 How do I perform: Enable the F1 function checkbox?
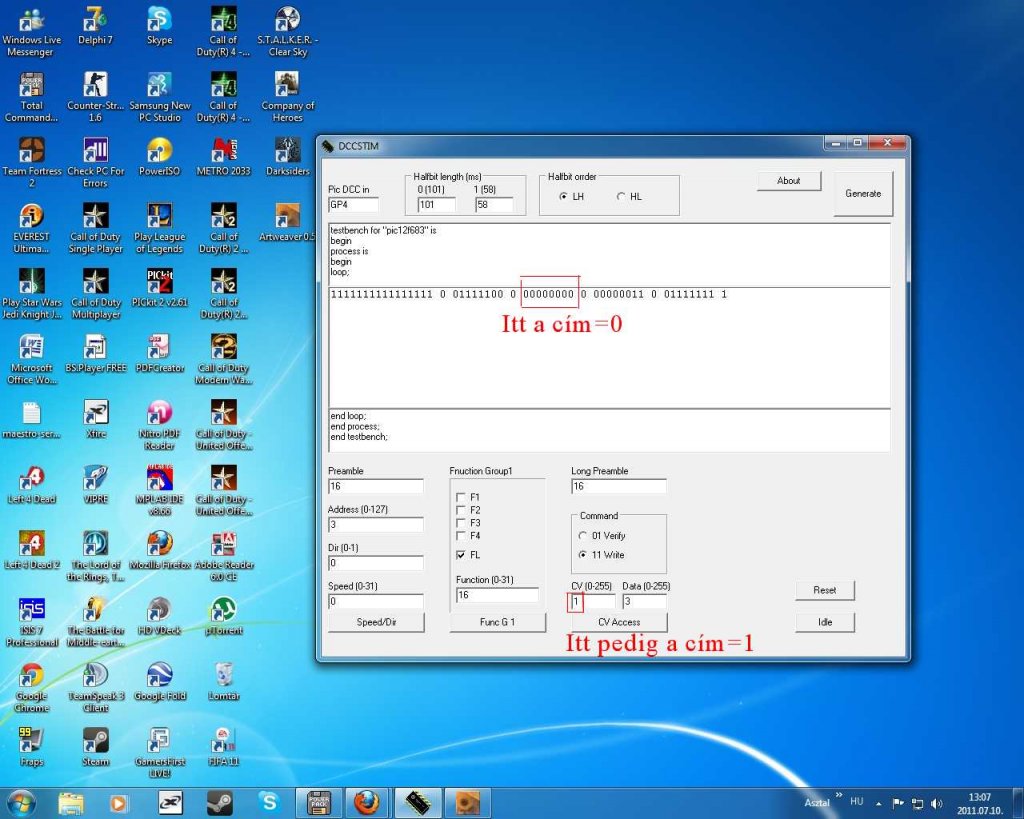461,498
